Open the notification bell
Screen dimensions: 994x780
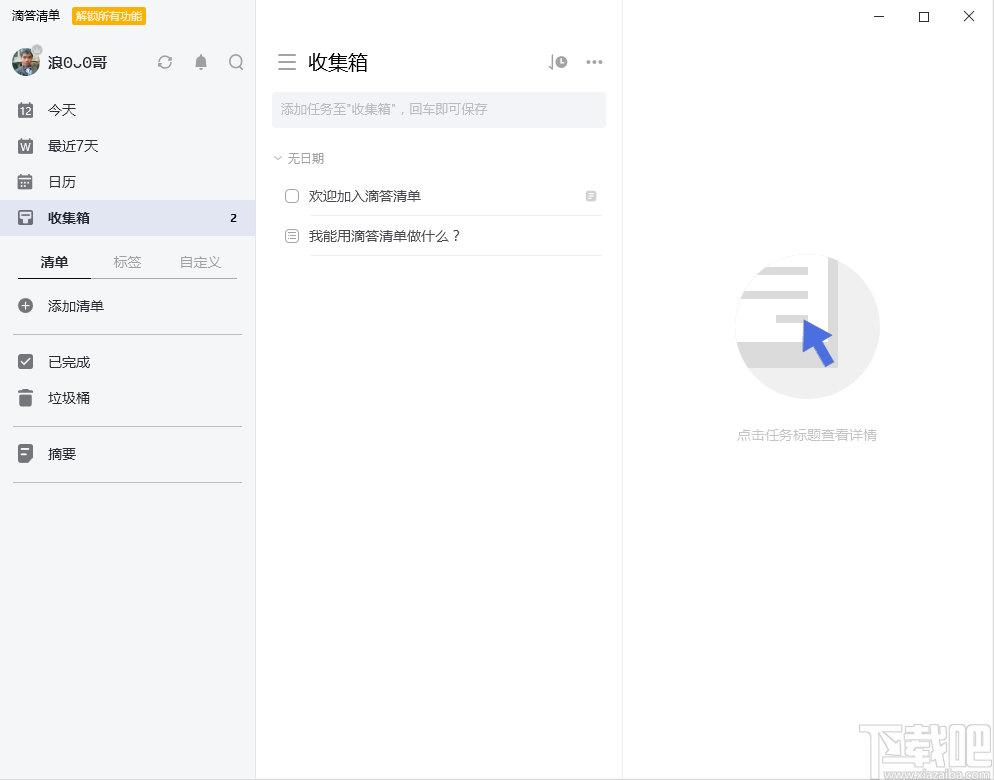200,62
